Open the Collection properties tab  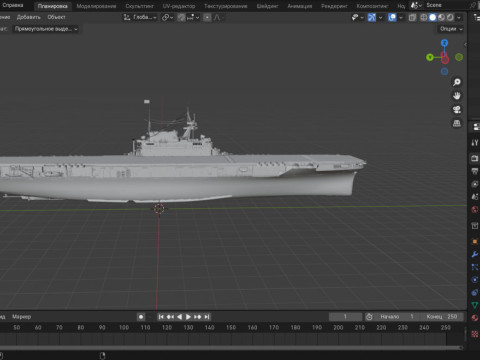point(475,226)
